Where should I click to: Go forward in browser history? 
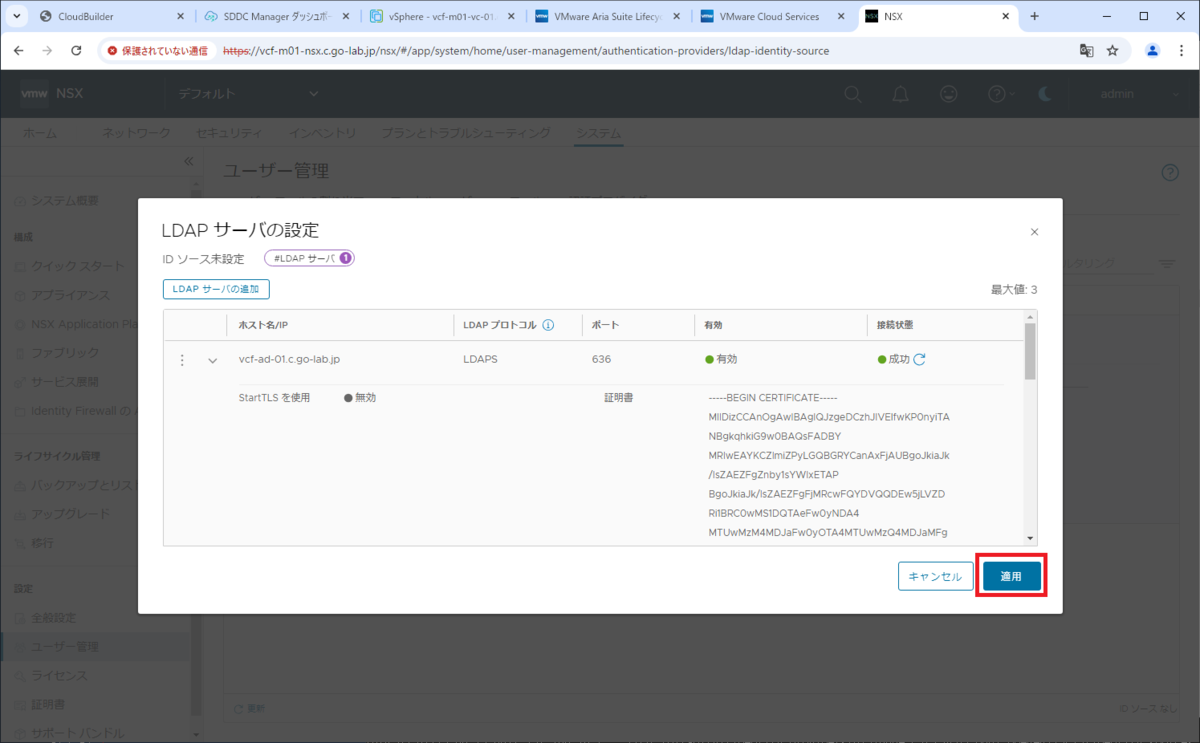coord(47,50)
